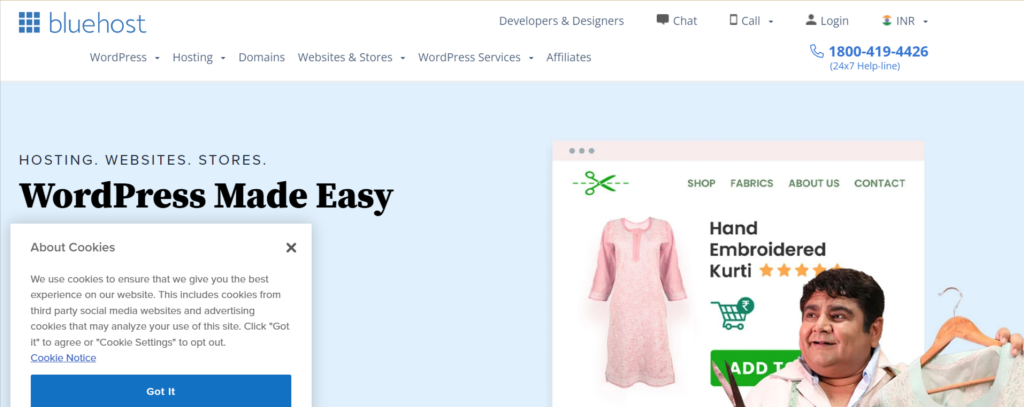Image resolution: width=1024 pixels, height=407 pixels.
Task: Expand the WordPress Services arrow
Action: pyautogui.click(x=531, y=58)
